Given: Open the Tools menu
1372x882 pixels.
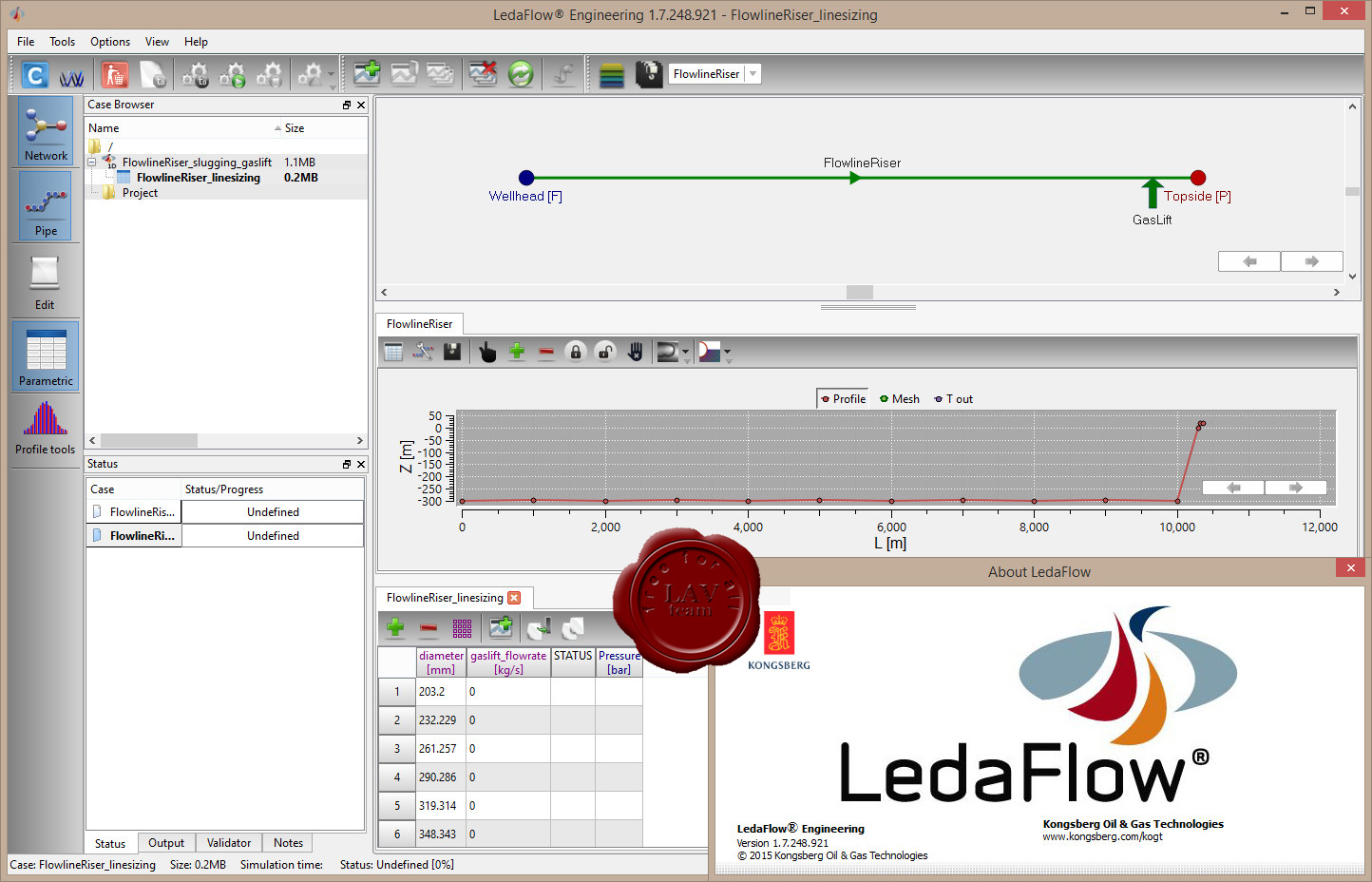Looking at the screenshot, I should [62, 42].
